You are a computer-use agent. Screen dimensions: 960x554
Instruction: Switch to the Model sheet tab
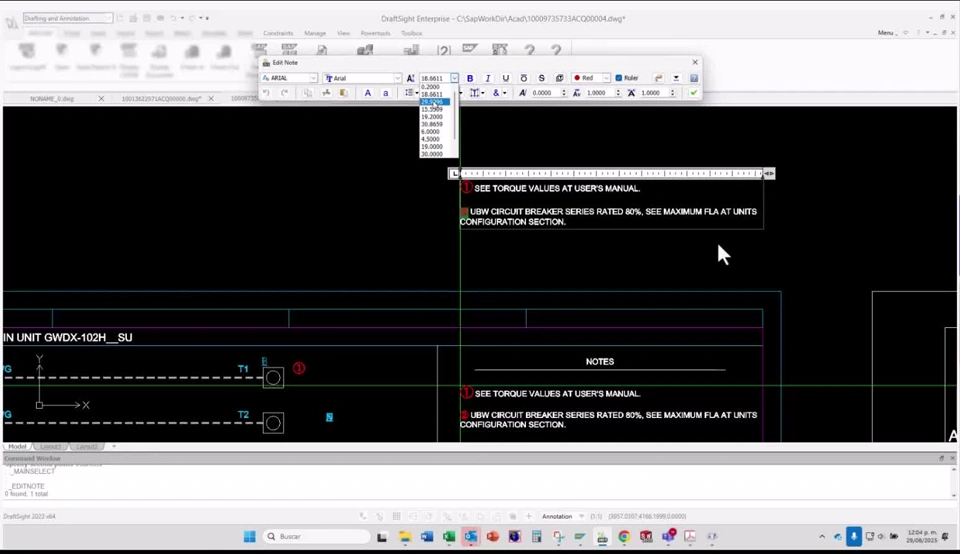coord(17,446)
